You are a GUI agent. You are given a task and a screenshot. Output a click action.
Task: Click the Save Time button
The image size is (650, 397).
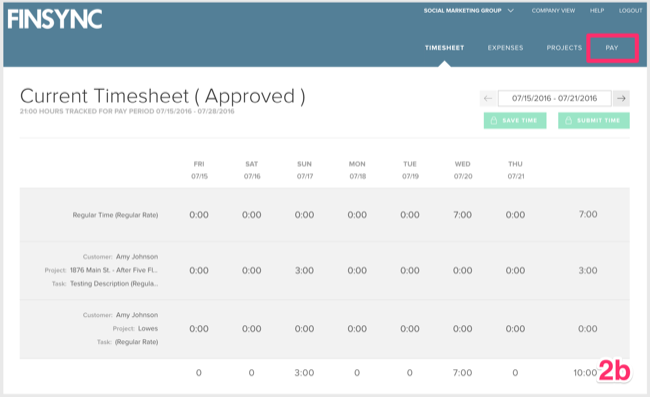pyautogui.click(x=515, y=121)
